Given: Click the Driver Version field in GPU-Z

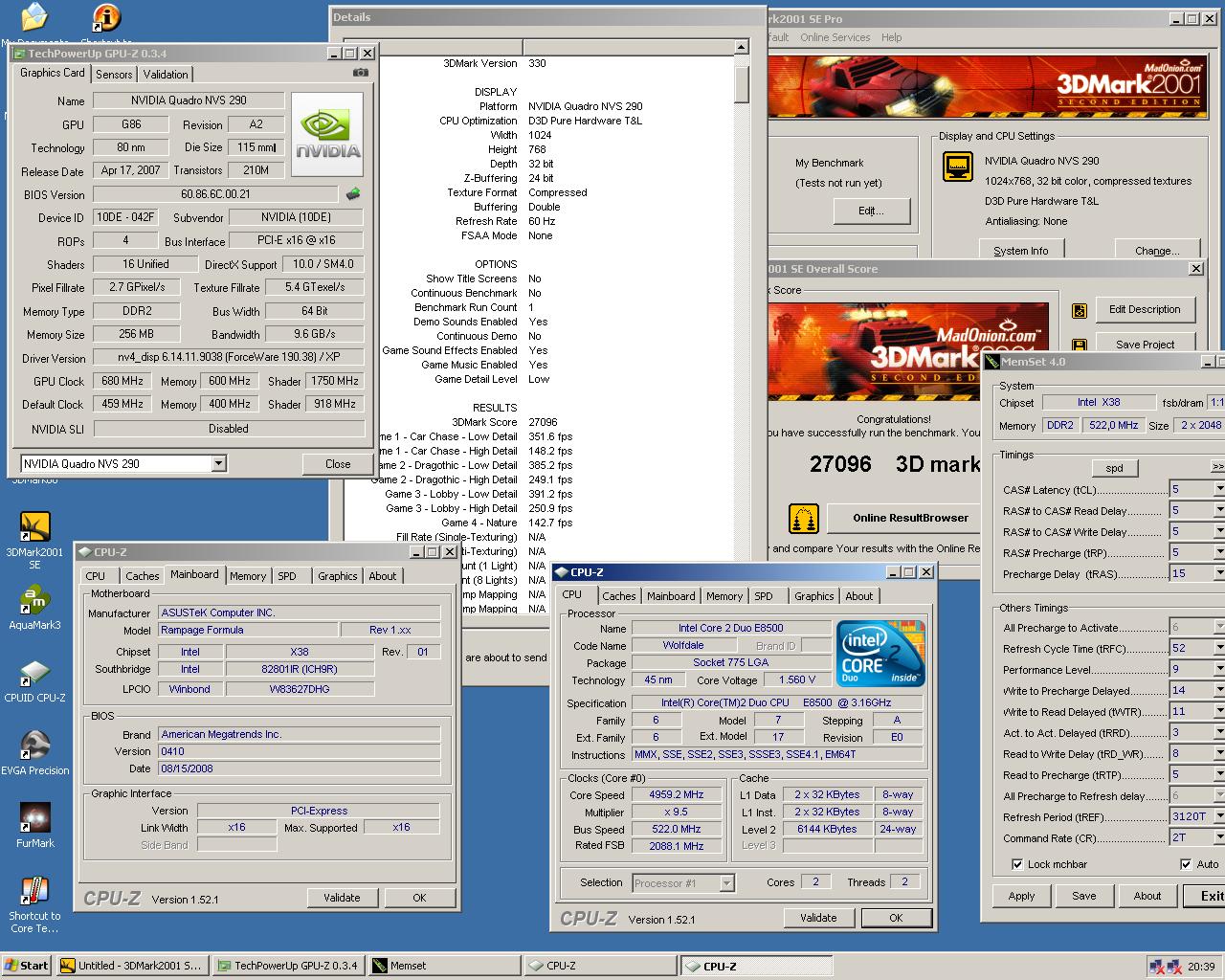Looking at the screenshot, I should [228, 357].
